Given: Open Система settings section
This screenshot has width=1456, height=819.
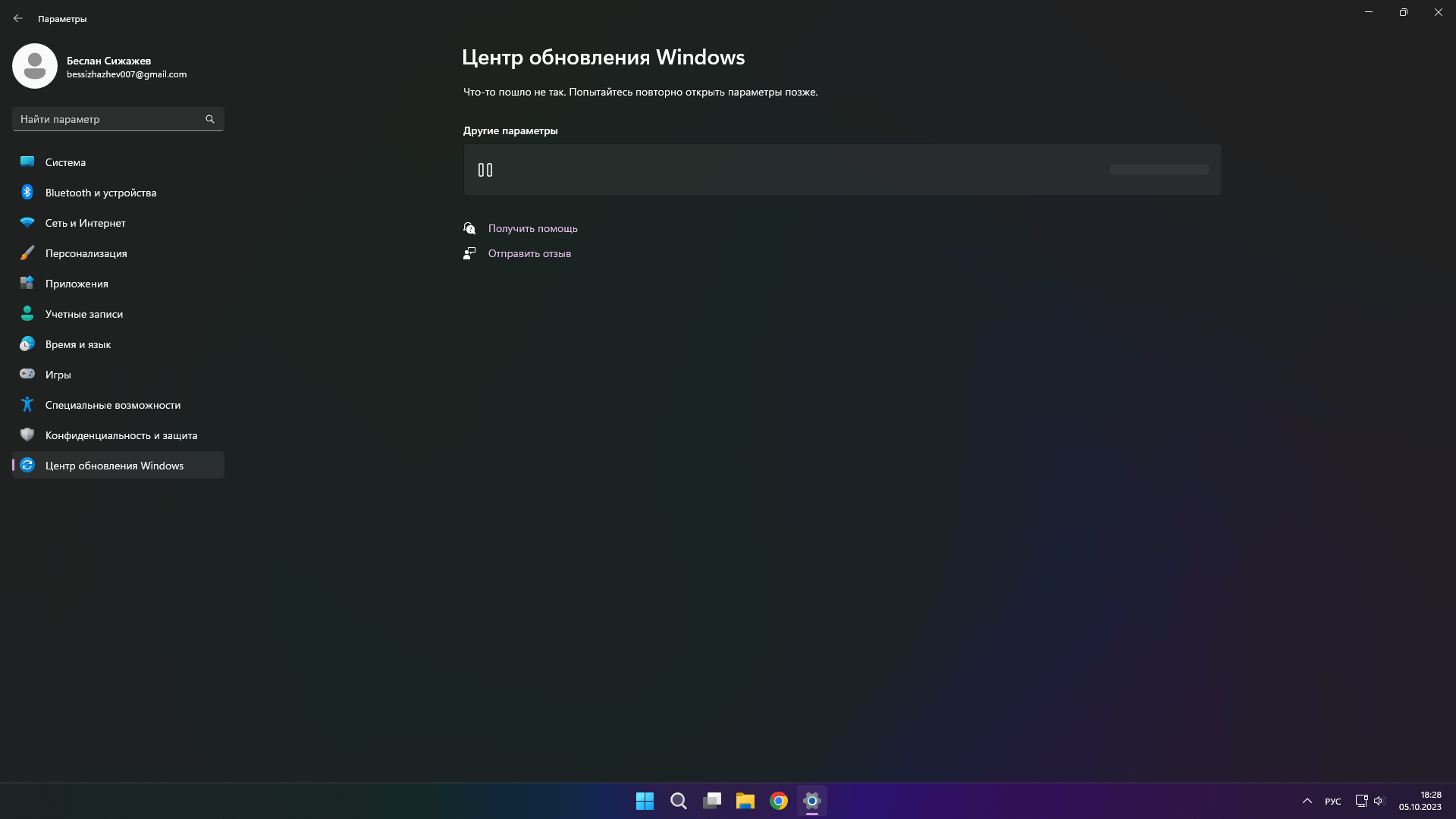Looking at the screenshot, I should point(118,162).
